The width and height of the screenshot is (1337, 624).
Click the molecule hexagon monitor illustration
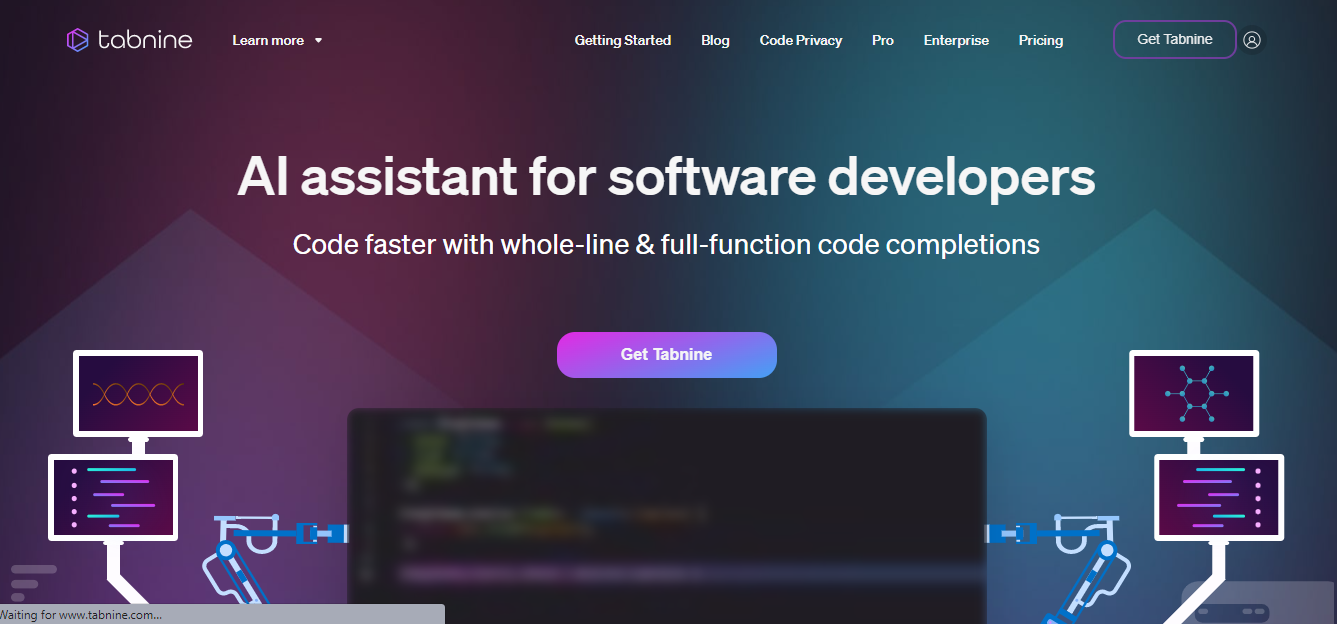(x=1194, y=393)
